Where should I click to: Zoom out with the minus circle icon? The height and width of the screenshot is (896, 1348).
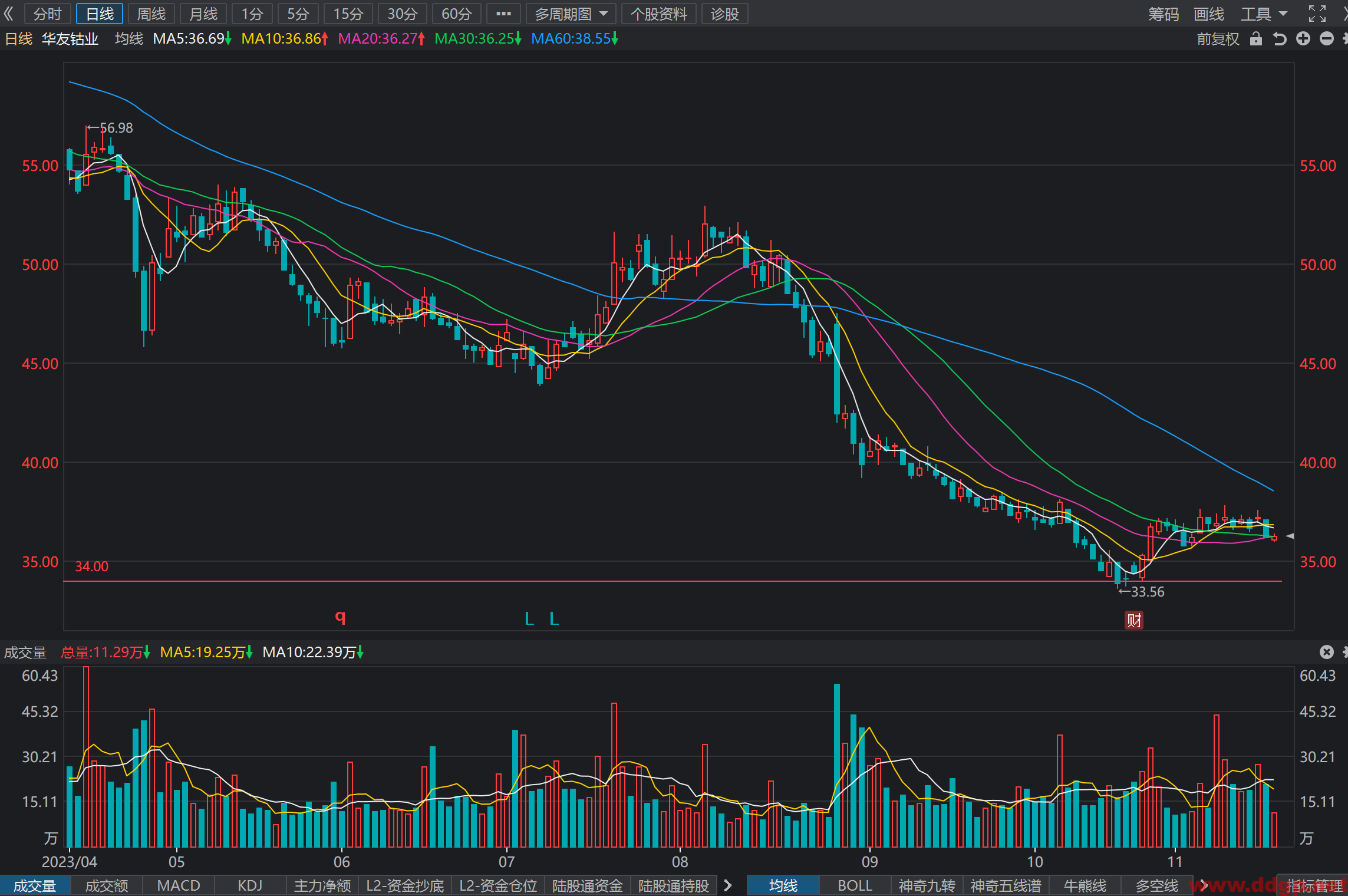(x=1327, y=39)
